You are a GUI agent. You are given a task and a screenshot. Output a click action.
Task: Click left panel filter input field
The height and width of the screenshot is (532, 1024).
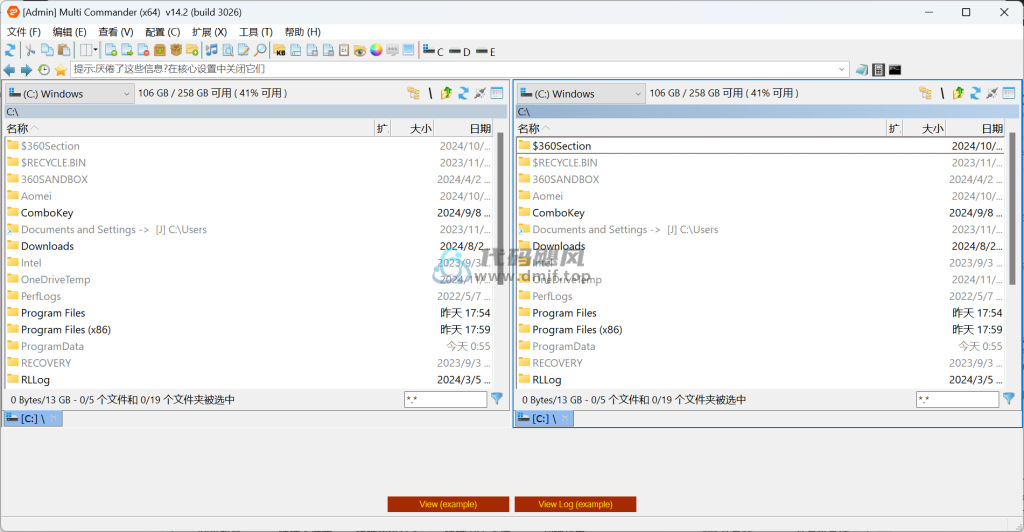pos(445,399)
